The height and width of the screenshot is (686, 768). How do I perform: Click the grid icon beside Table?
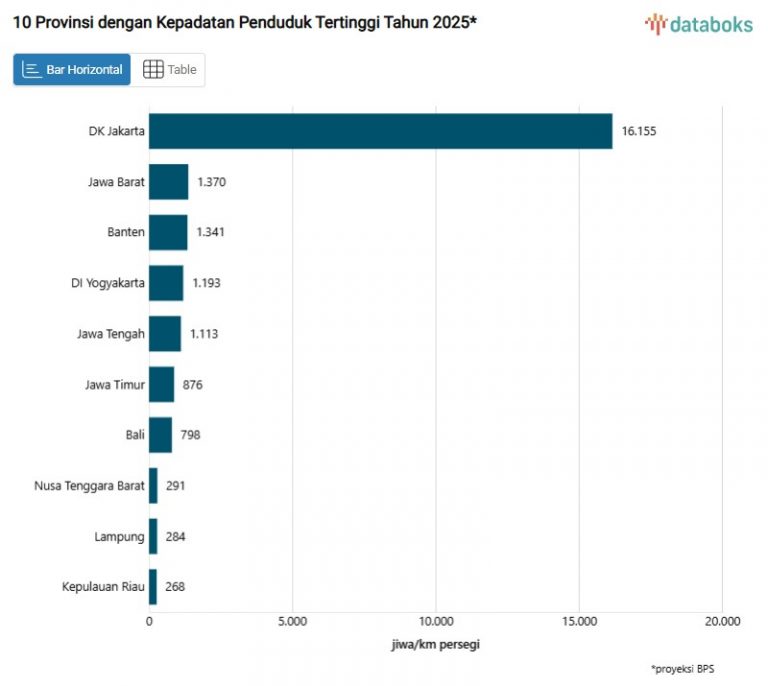pos(153,70)
